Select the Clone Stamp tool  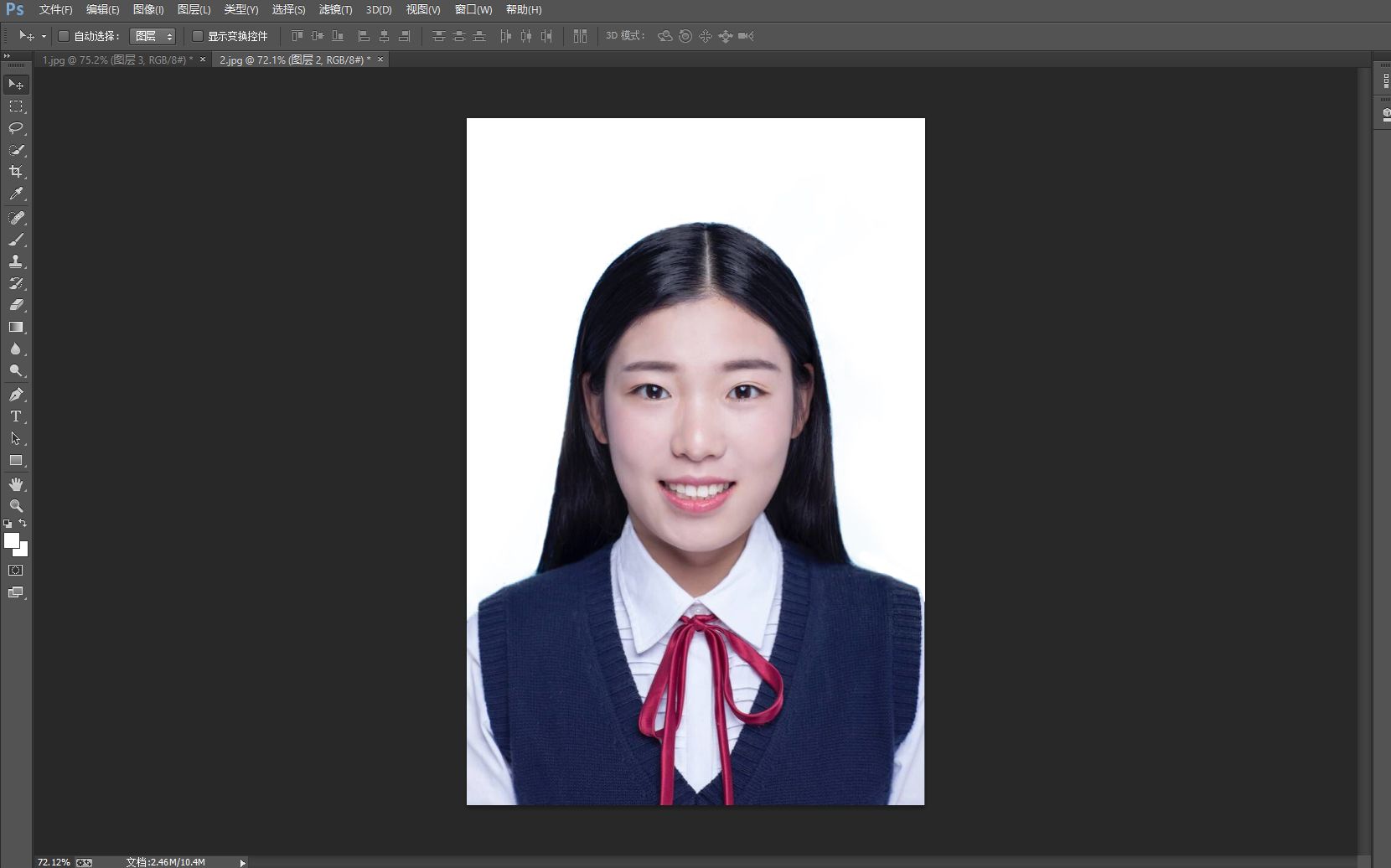(16, 261)
